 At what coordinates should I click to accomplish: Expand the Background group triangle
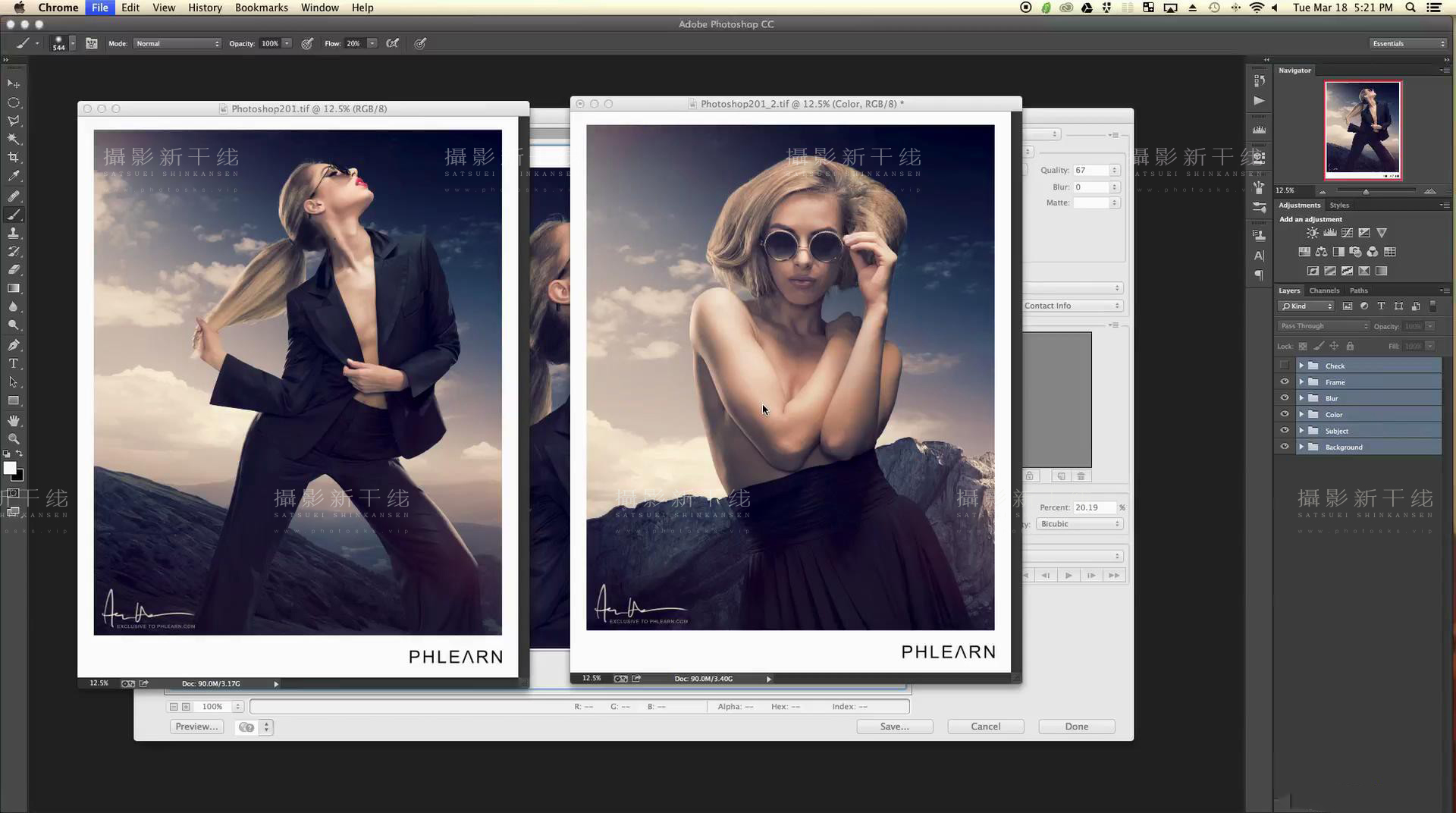[1301, 447]
